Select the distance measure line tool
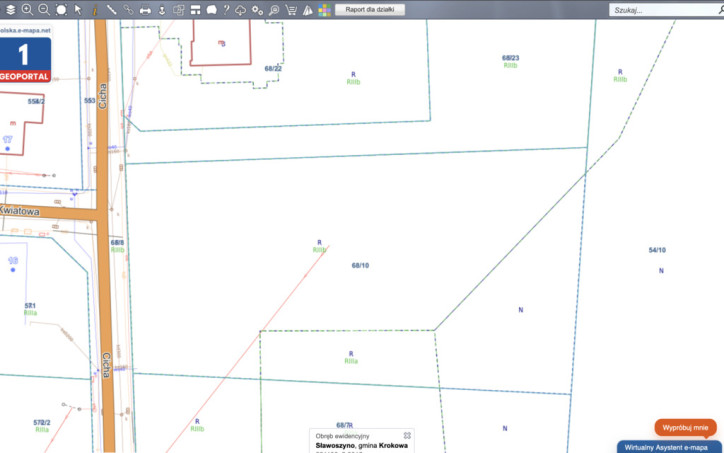The image size is (724, 453). coord(111,10)
